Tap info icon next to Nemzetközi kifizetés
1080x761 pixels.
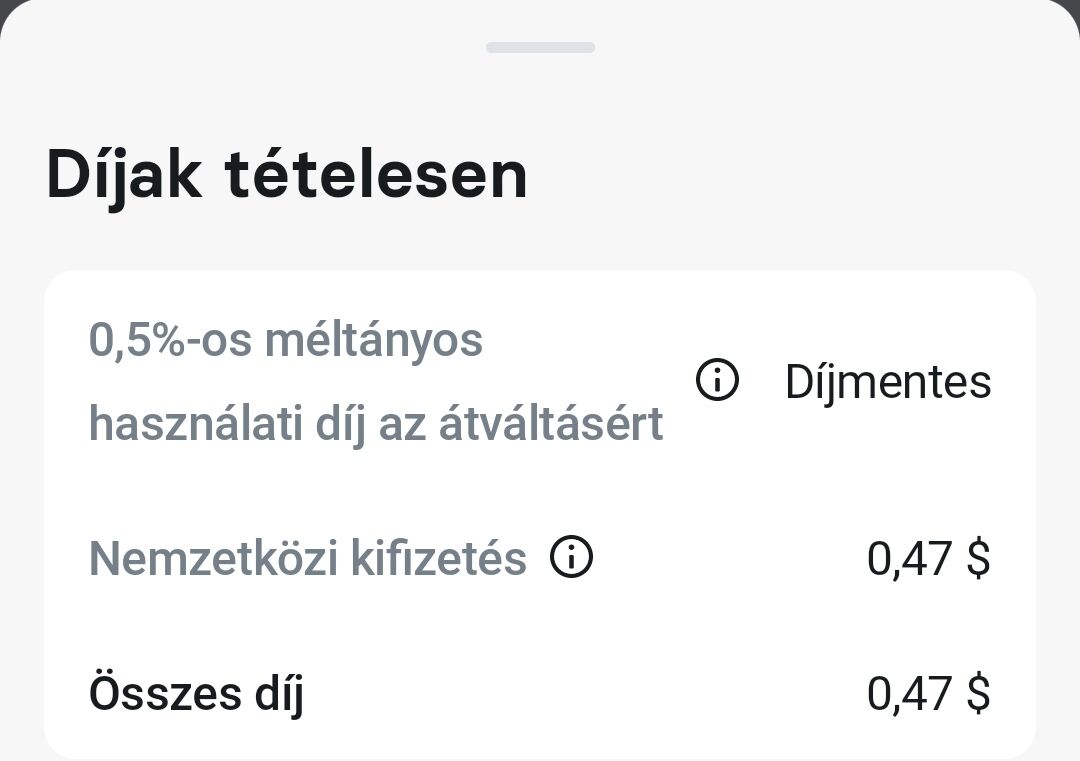571,556
